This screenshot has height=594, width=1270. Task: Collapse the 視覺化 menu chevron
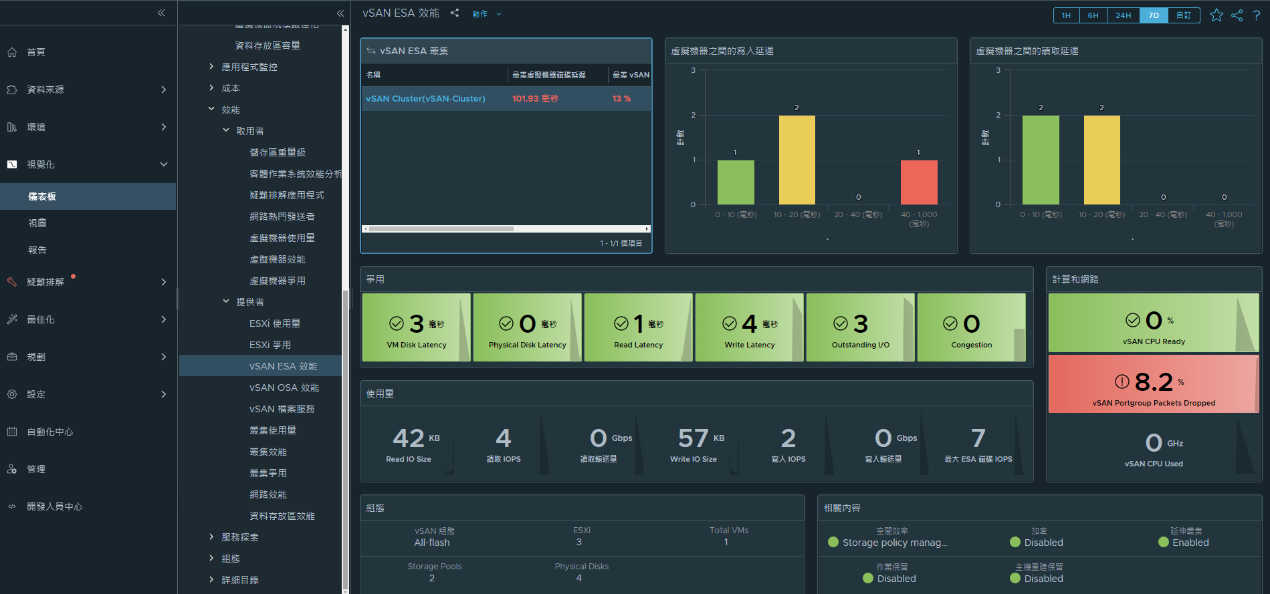tap(164, 165)
